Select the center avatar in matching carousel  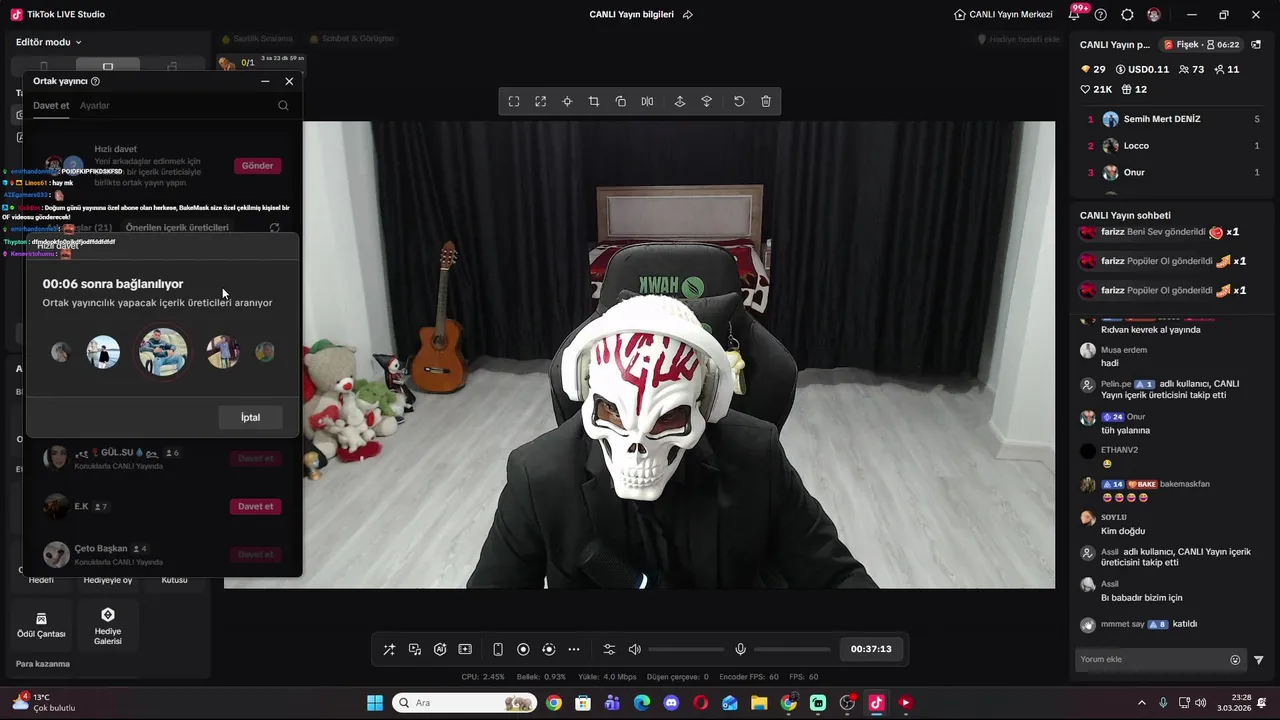pyautogui.click(x=163, y=352)
